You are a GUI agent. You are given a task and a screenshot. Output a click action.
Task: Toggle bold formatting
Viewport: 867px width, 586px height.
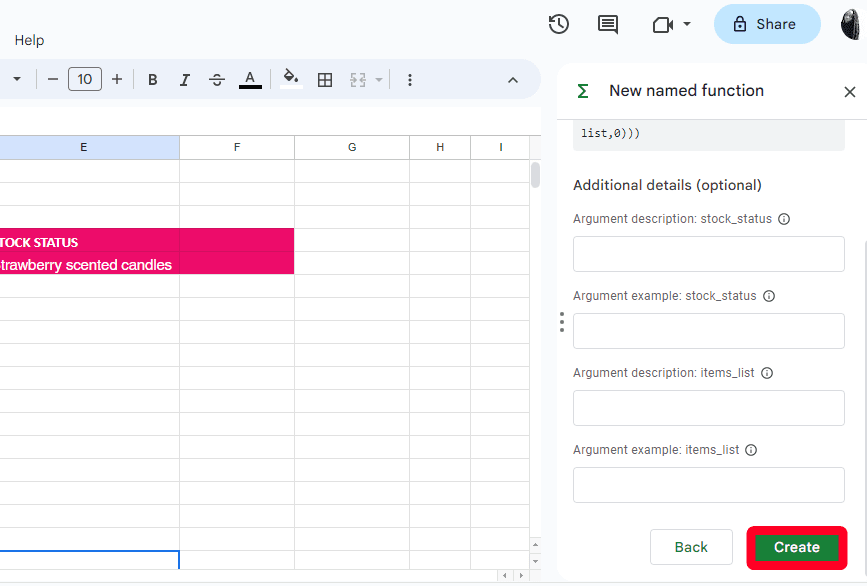coord(153,80)
